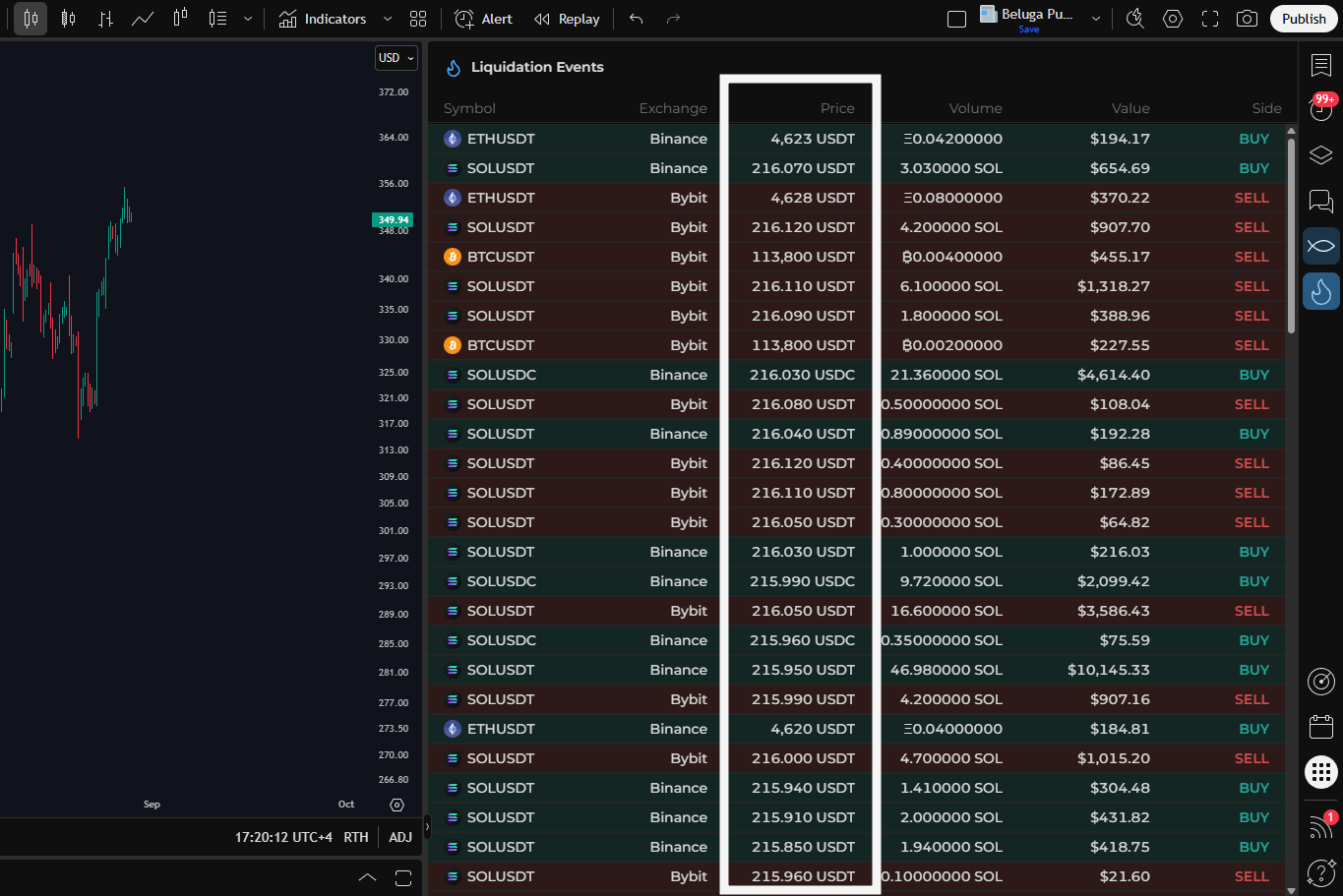Image resolution: width=1343 pixels, height=896 pixels.
Task: Open the Calendar panel in right sidebar
Action: (1320, 727)
